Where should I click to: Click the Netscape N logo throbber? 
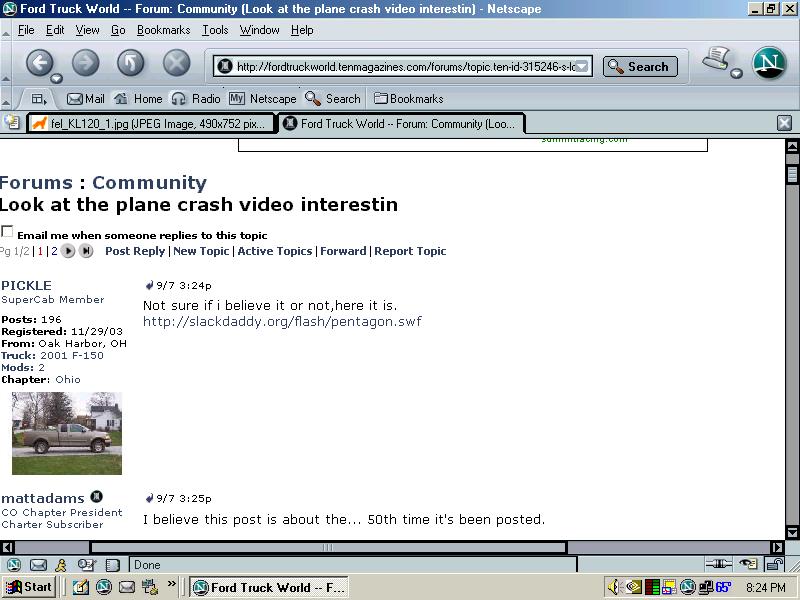pyautogui.click(x=769, y=63)
